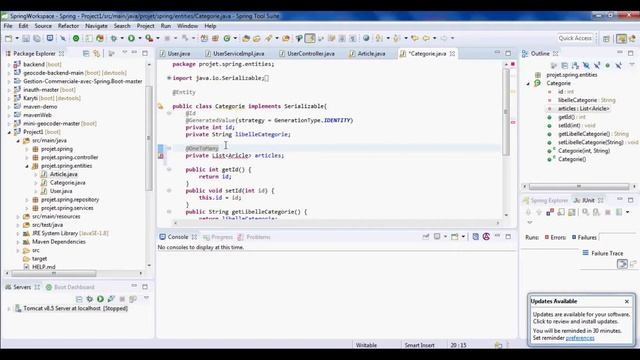640x360 pixels.
Task: Click Rerun Test icon in JUnit toolbar
Action: pos(586,212)
